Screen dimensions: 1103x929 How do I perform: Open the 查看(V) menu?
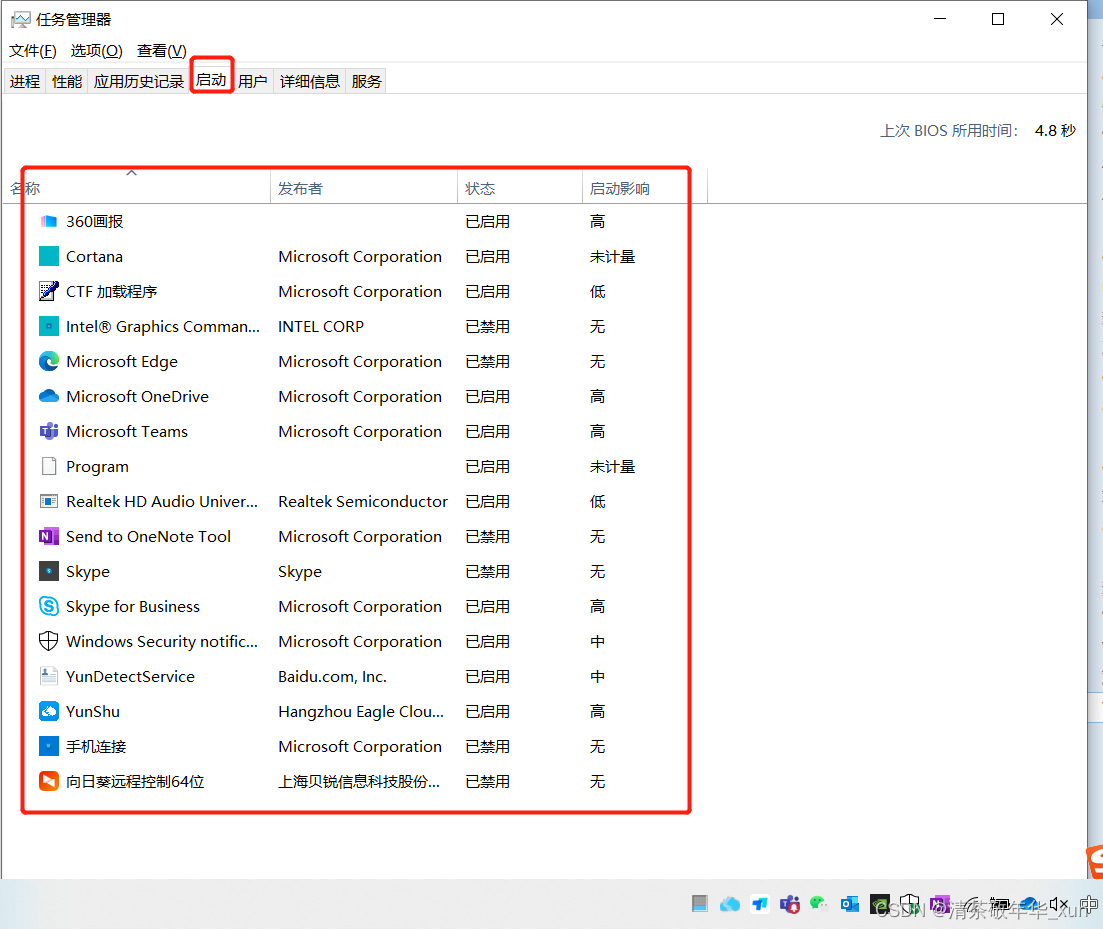tap(161, 51)
